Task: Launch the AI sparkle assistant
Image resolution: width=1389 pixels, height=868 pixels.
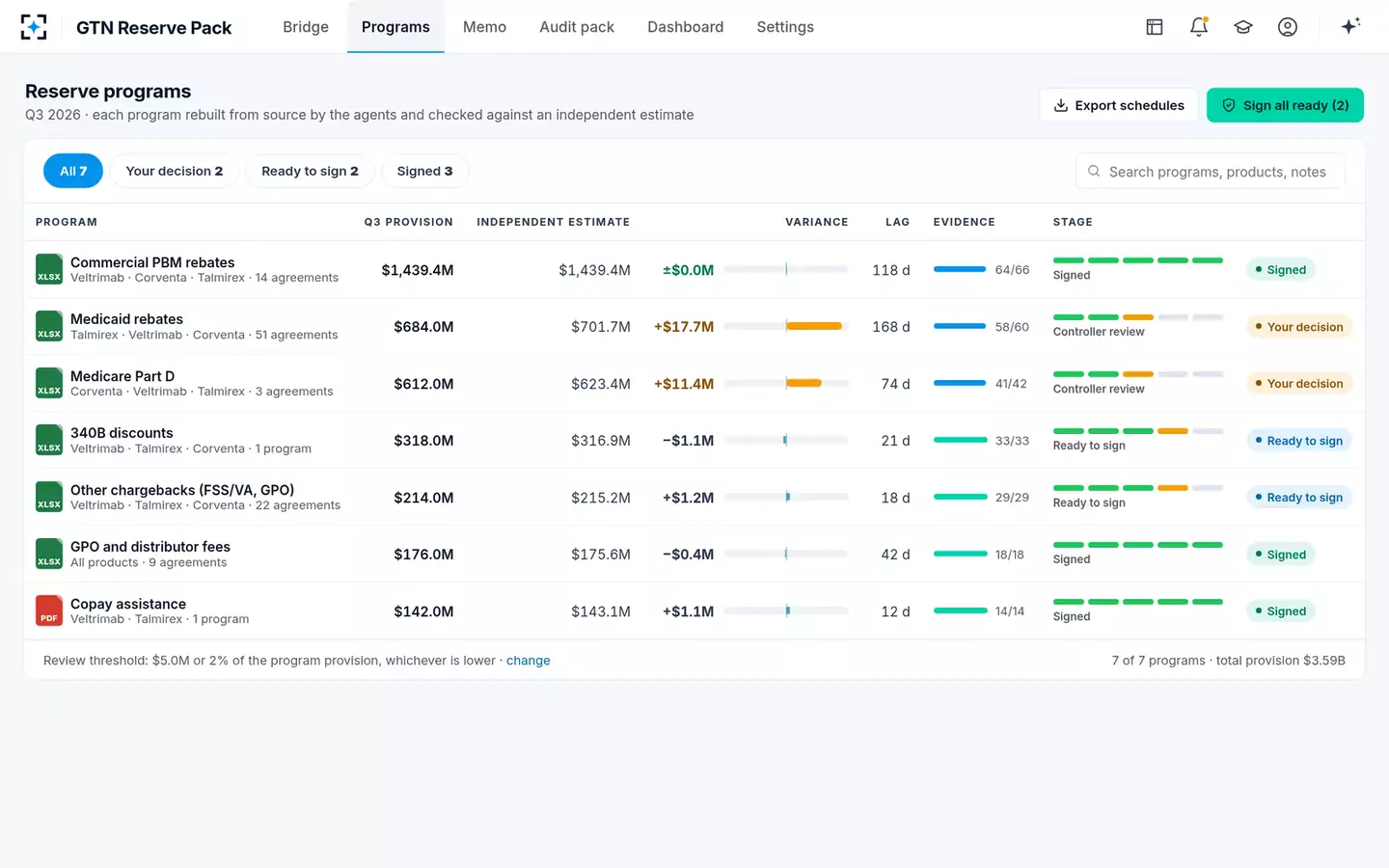Action: coord(1350,26)
